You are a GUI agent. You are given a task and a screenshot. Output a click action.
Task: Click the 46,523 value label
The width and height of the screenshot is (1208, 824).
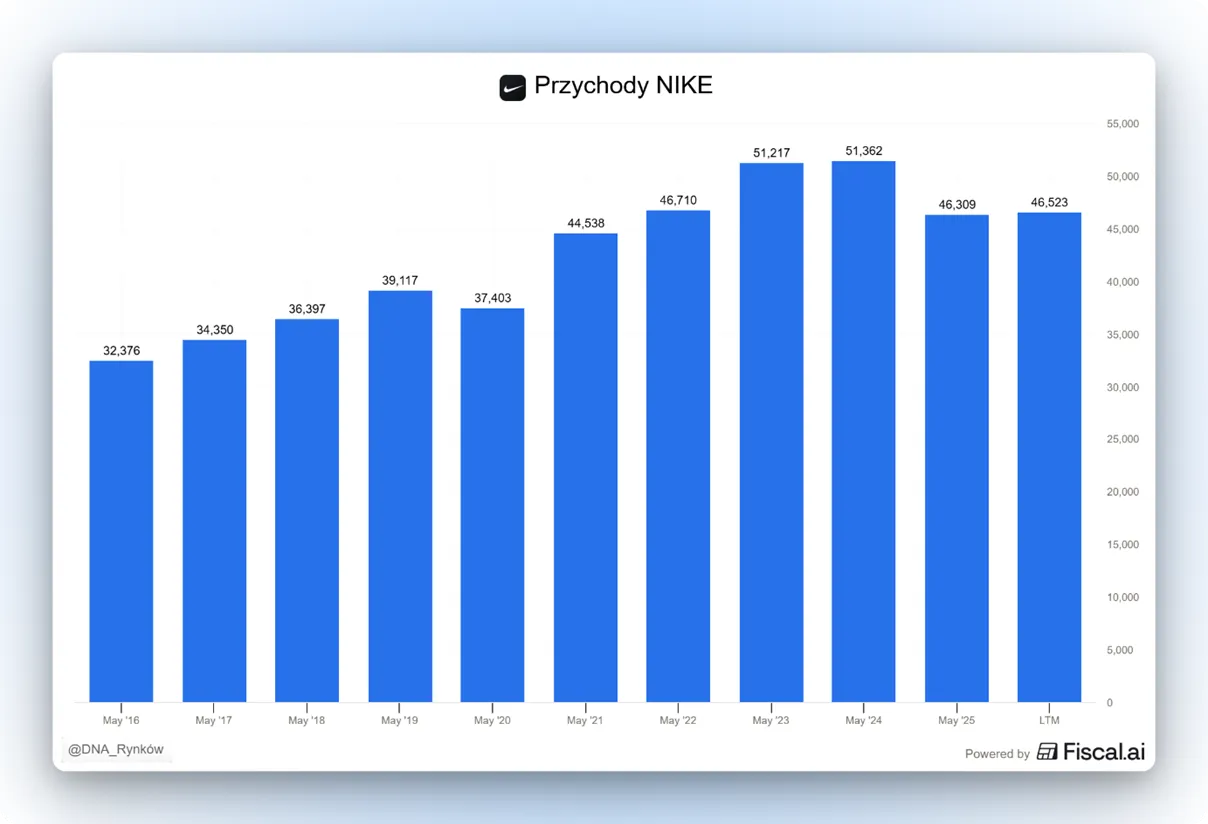pyautogui.click(x=1049, y=202)
